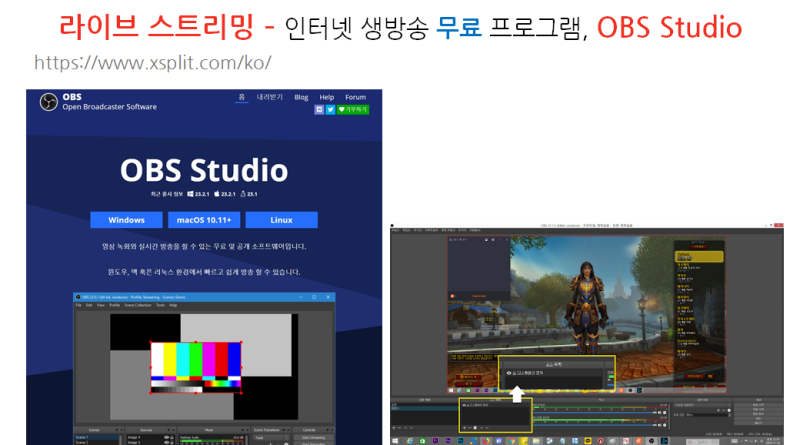Open the Fade scene transition dropdown
Screen dimensions: 800x445
pyautogui.click(x=271, y=437)
